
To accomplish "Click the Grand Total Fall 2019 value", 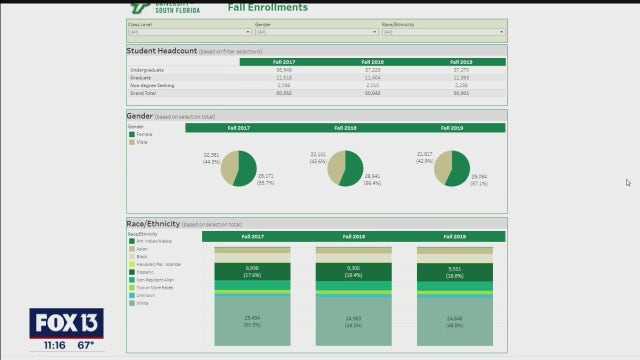I will pyautogui.click(x=461, y=93).
